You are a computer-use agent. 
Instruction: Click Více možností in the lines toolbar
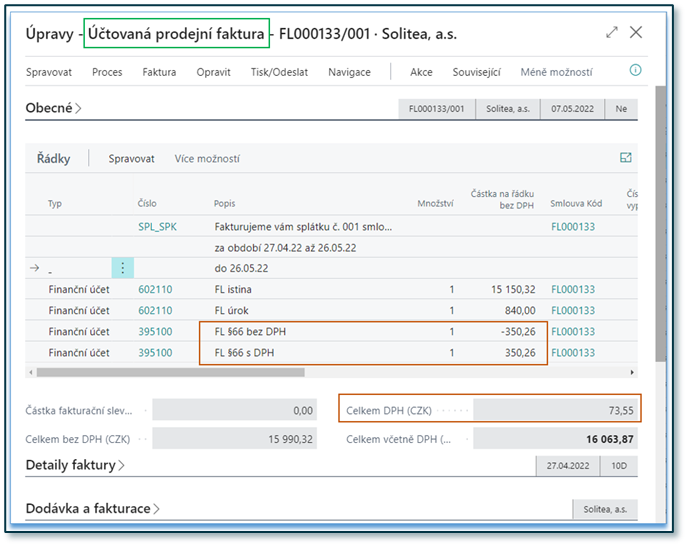click(x=207, y=158)
